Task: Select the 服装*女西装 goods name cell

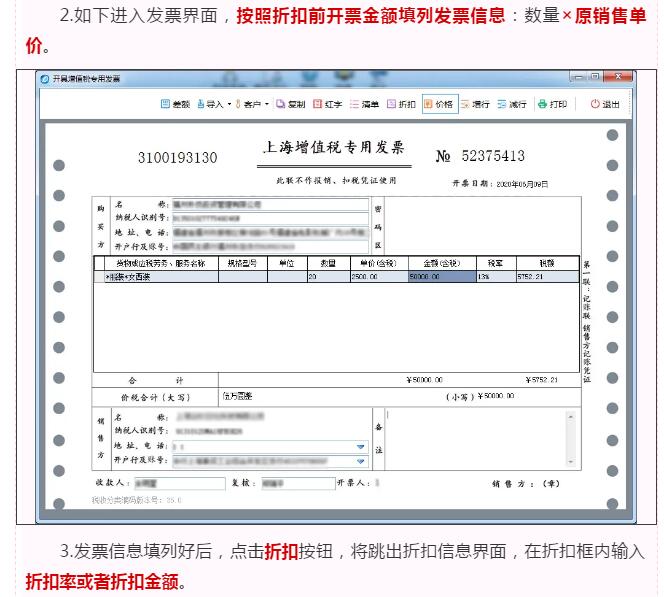Action: pyautogui.click(x=161, y=277)
